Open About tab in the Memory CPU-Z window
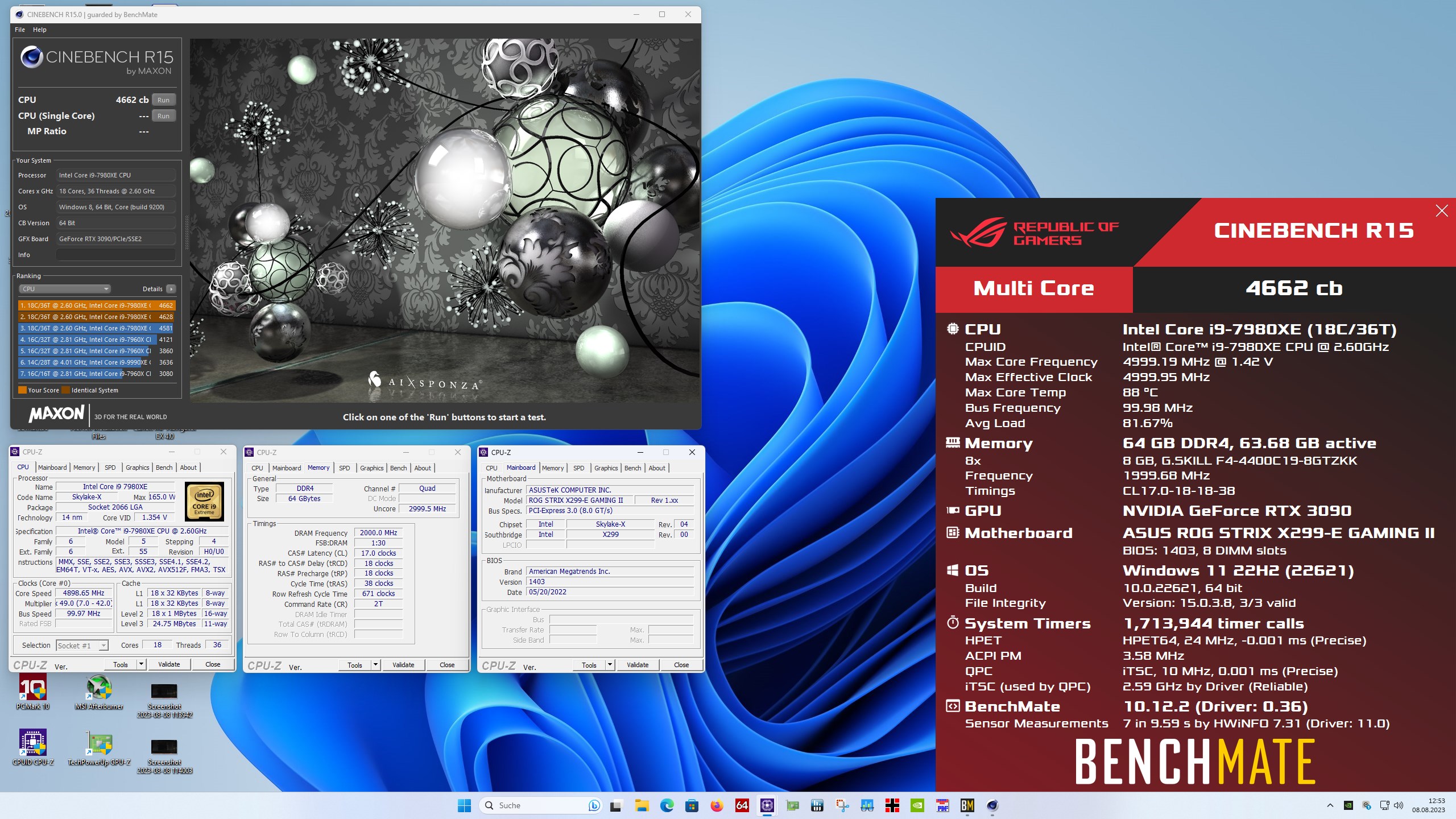This screenshot has width=1456, height=819. 422,468
